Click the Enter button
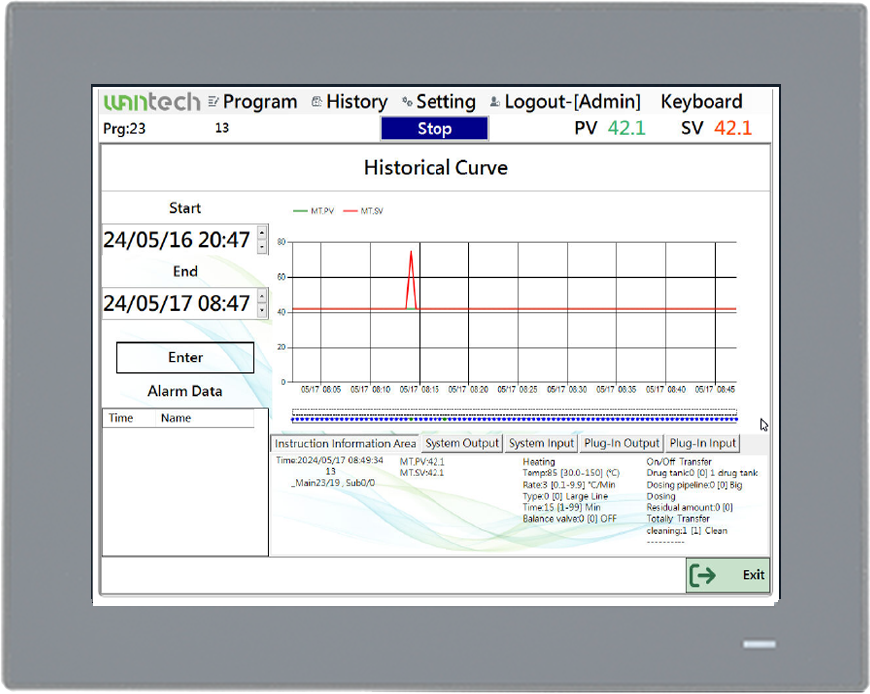 185,357
